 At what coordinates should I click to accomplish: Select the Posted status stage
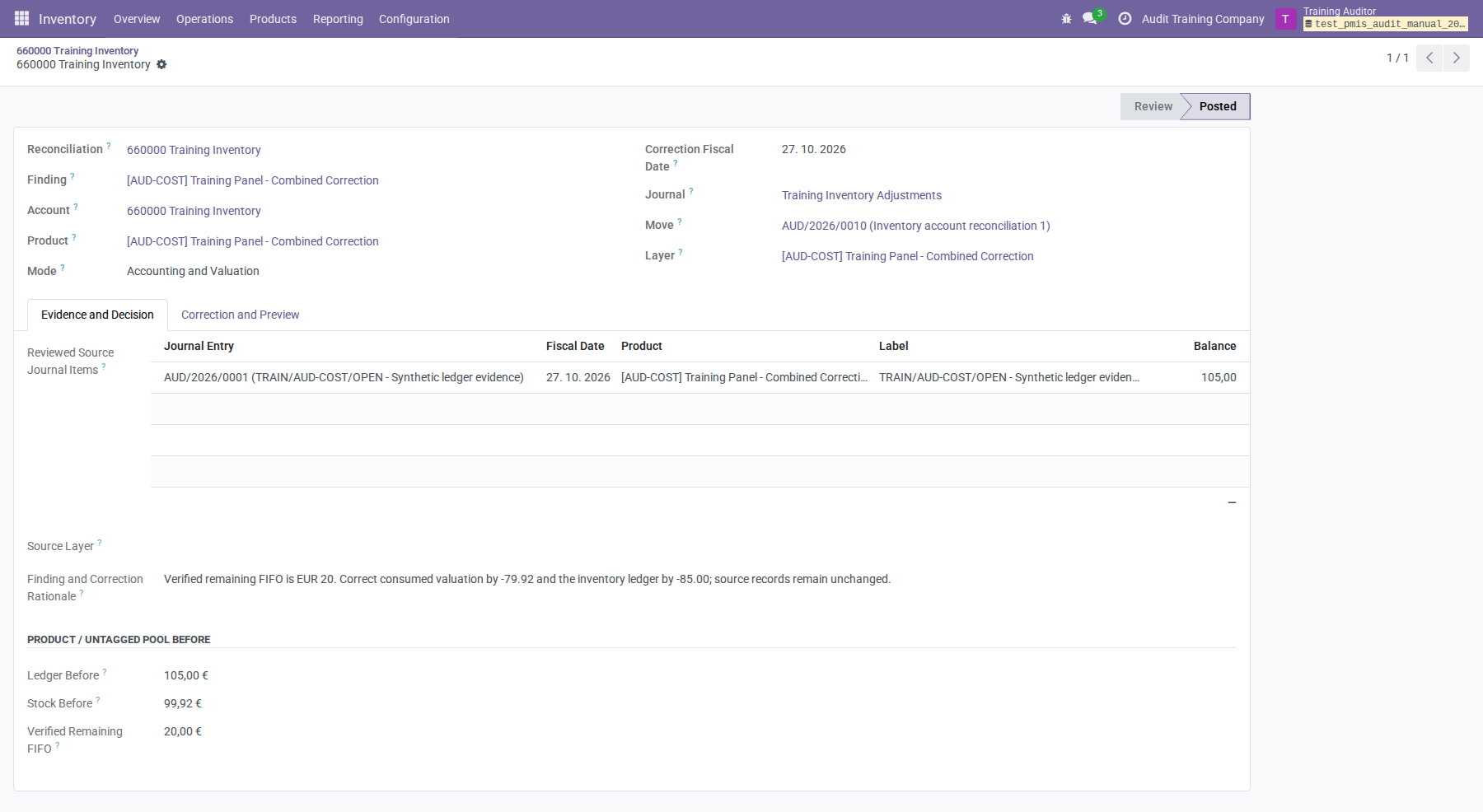[1218, 106]
